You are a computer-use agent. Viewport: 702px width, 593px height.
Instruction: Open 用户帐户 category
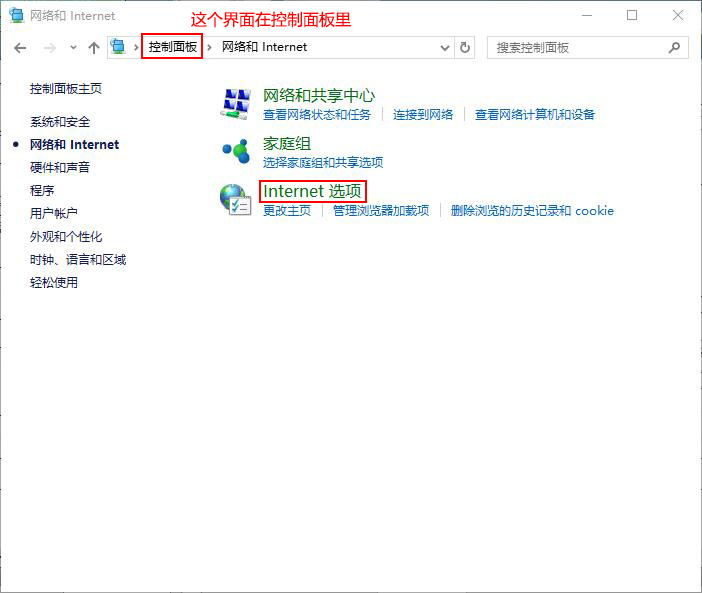[54, 213]
